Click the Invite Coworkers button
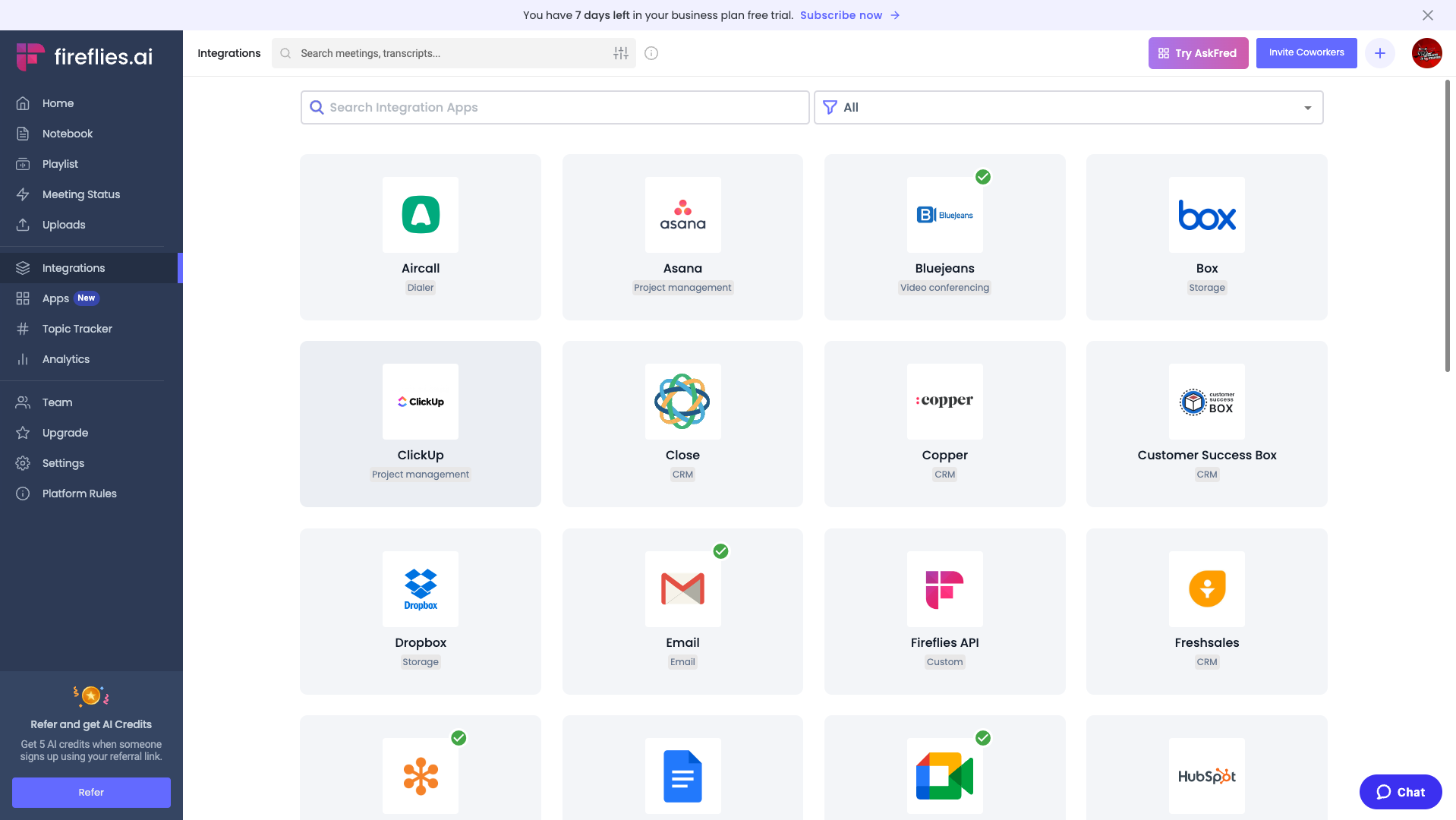 [x=1306, y=52]
